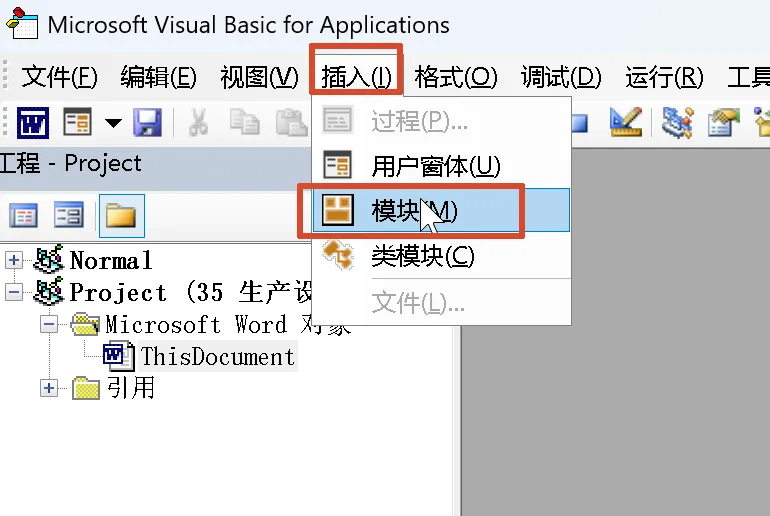Click the Copy toolbar icon
Image resolution: width=770 pixels, height=516 pixels.
pyautogui.click(x=245, y=122)
